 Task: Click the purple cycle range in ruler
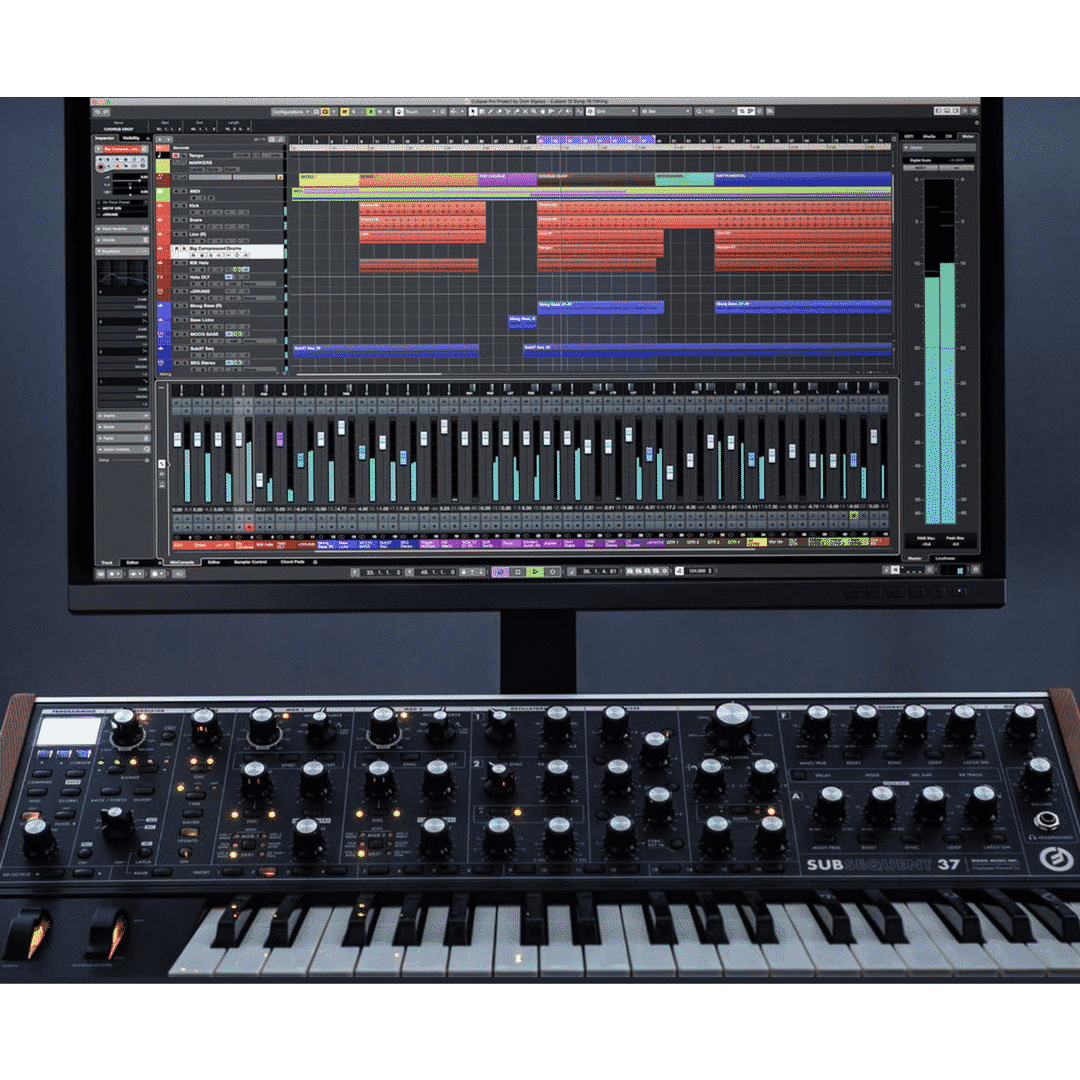(x=595, y=140)
